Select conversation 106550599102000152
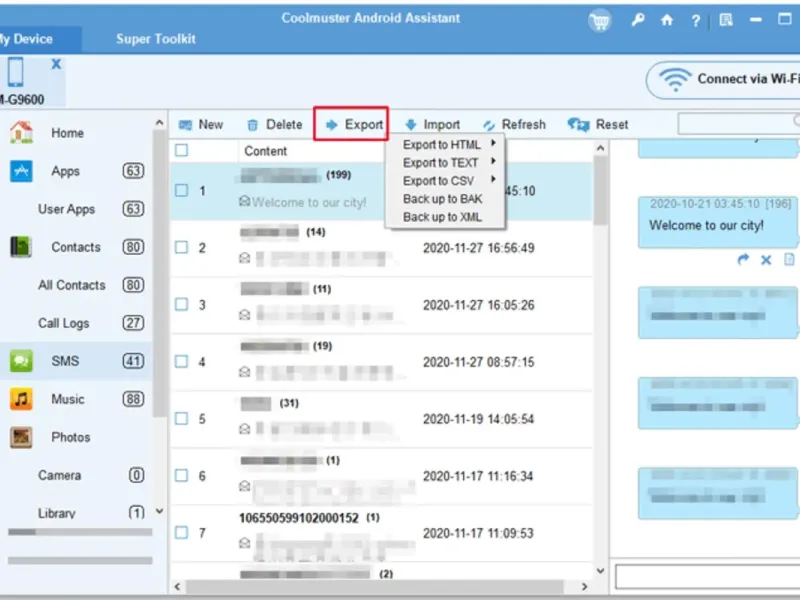The width and height of the screenshot is (800, 600). point(381,533)
